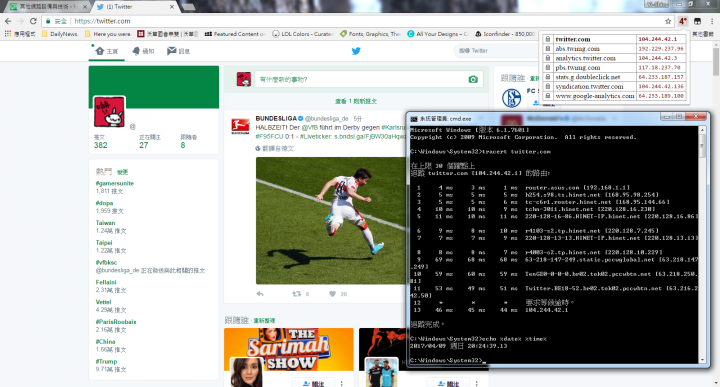This screenshot has width=720, height=387.
Task: Switch to the first browser tab
Action: tap(48, 6)
